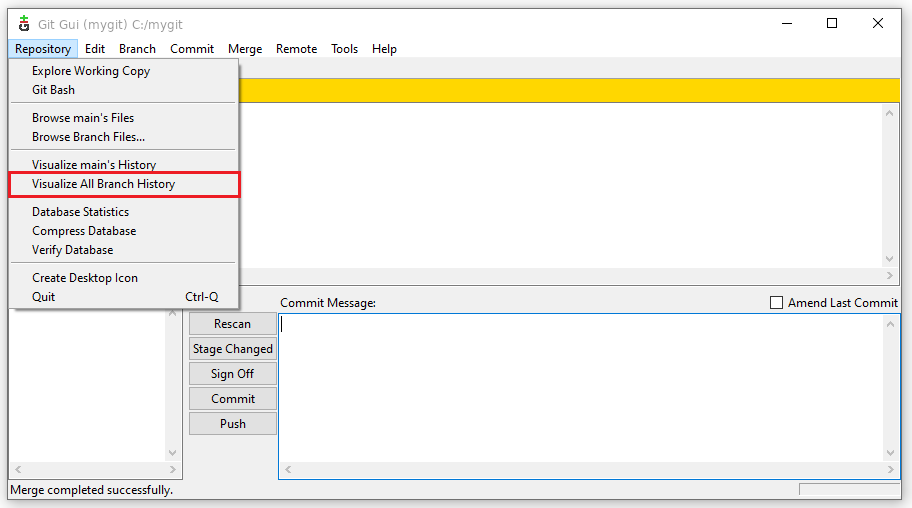Click the Commit button beside message box
Image resolution: width=912 pixels, height=508 pixels.
(233, 399)
